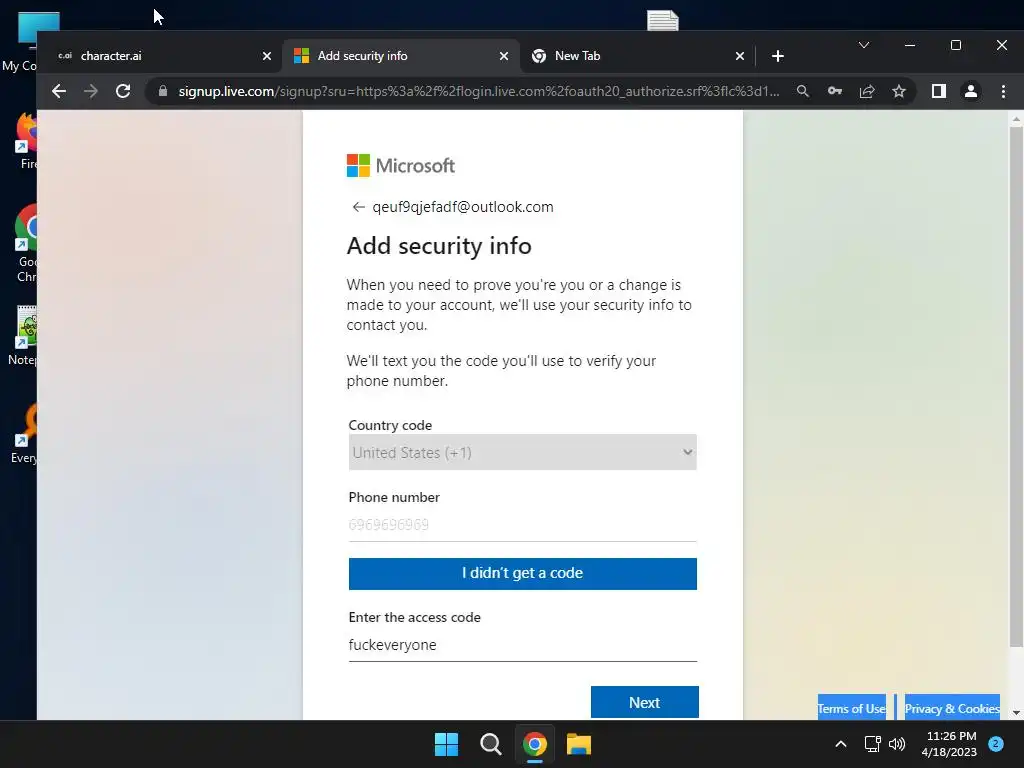Click the page vertical scrollbar
Screen dimensions: 1024x768
[x=1016, y=386]
